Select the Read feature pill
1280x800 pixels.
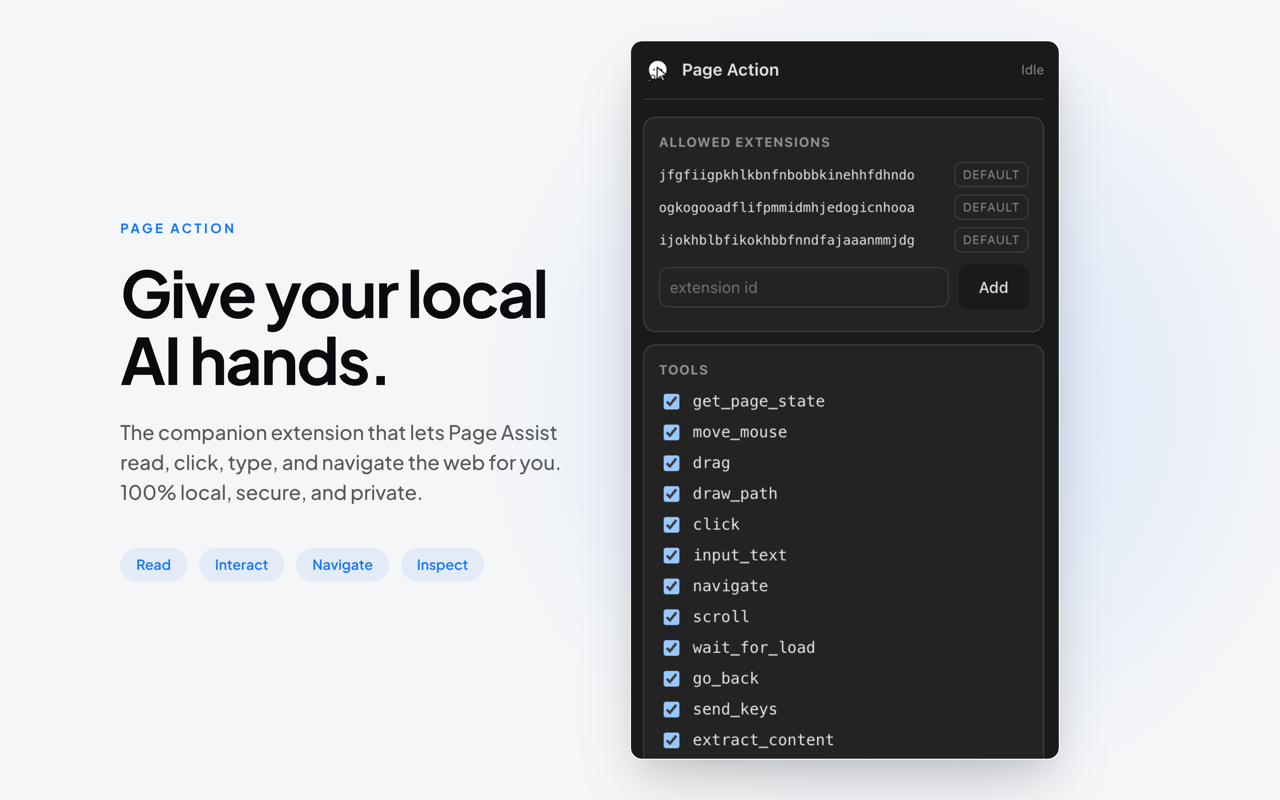click(153, 565)
